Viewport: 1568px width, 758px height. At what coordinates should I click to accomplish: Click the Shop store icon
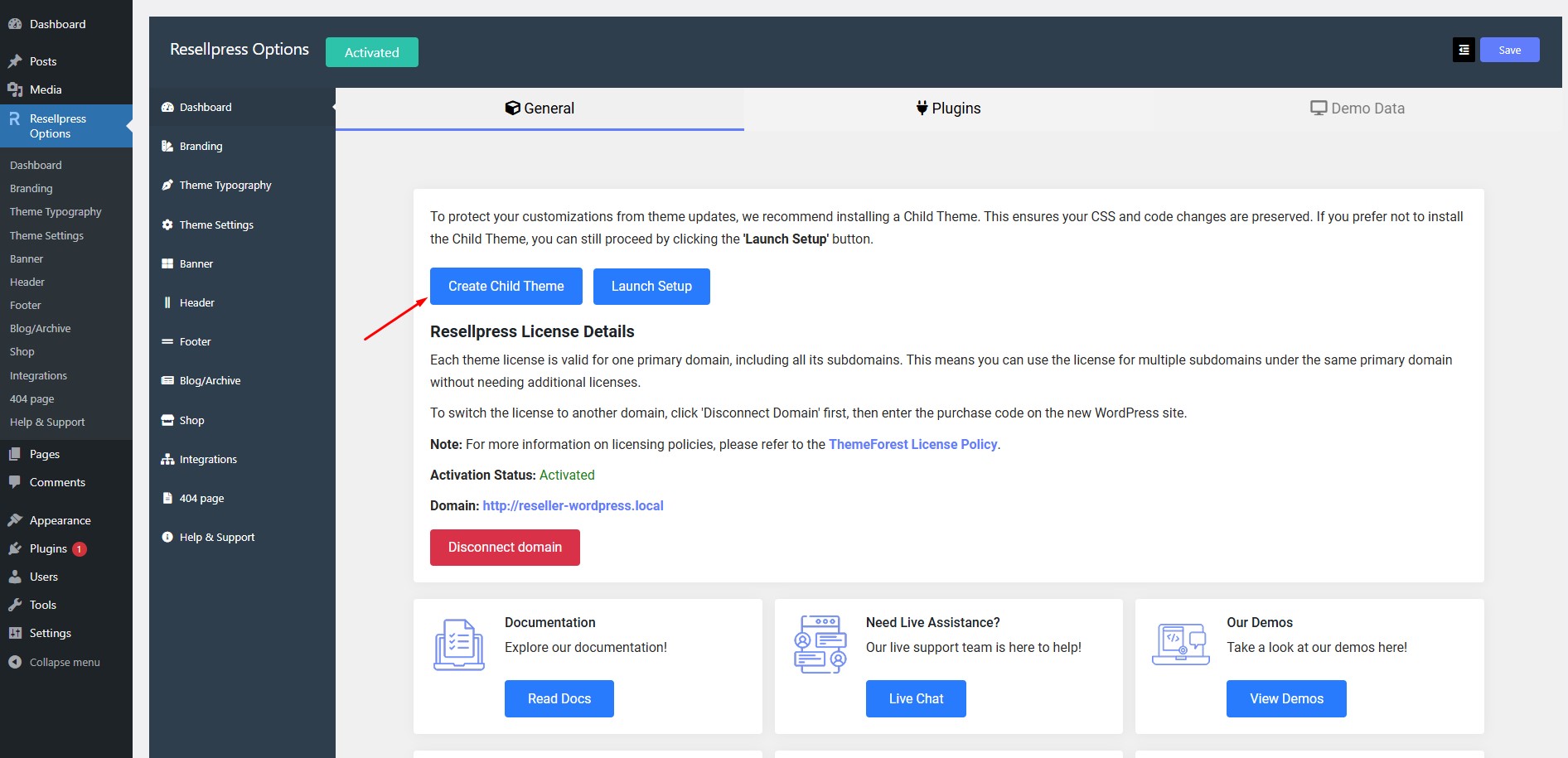[x=167, y=420]
